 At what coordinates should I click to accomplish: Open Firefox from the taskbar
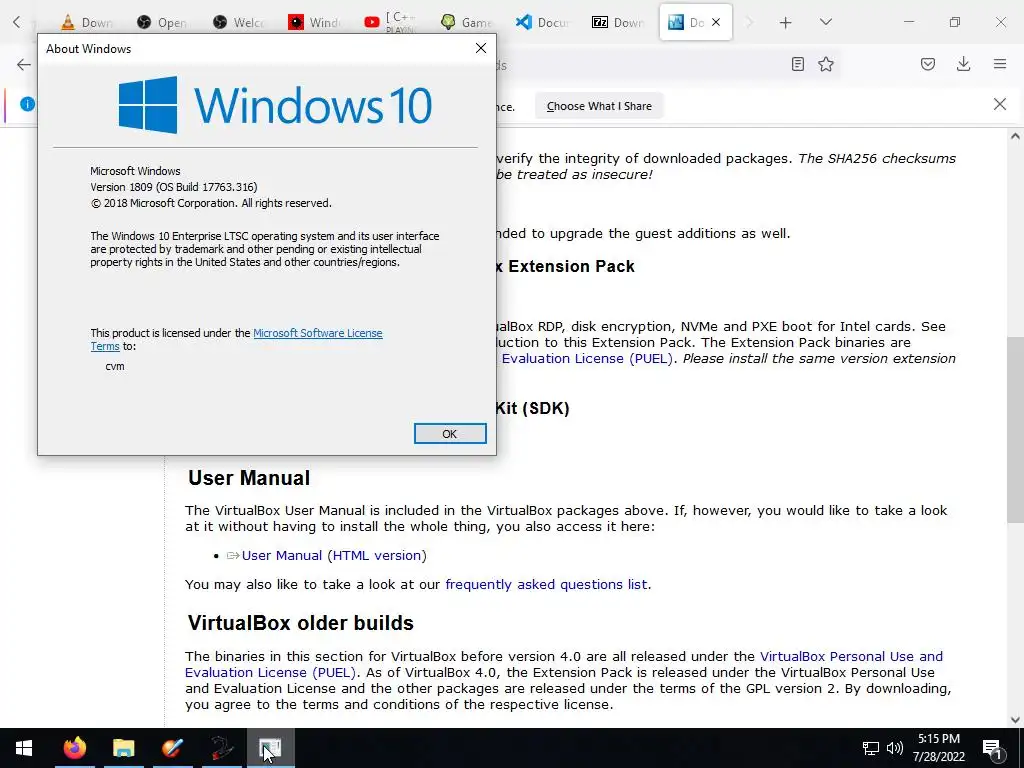click(x=74, y=748)
